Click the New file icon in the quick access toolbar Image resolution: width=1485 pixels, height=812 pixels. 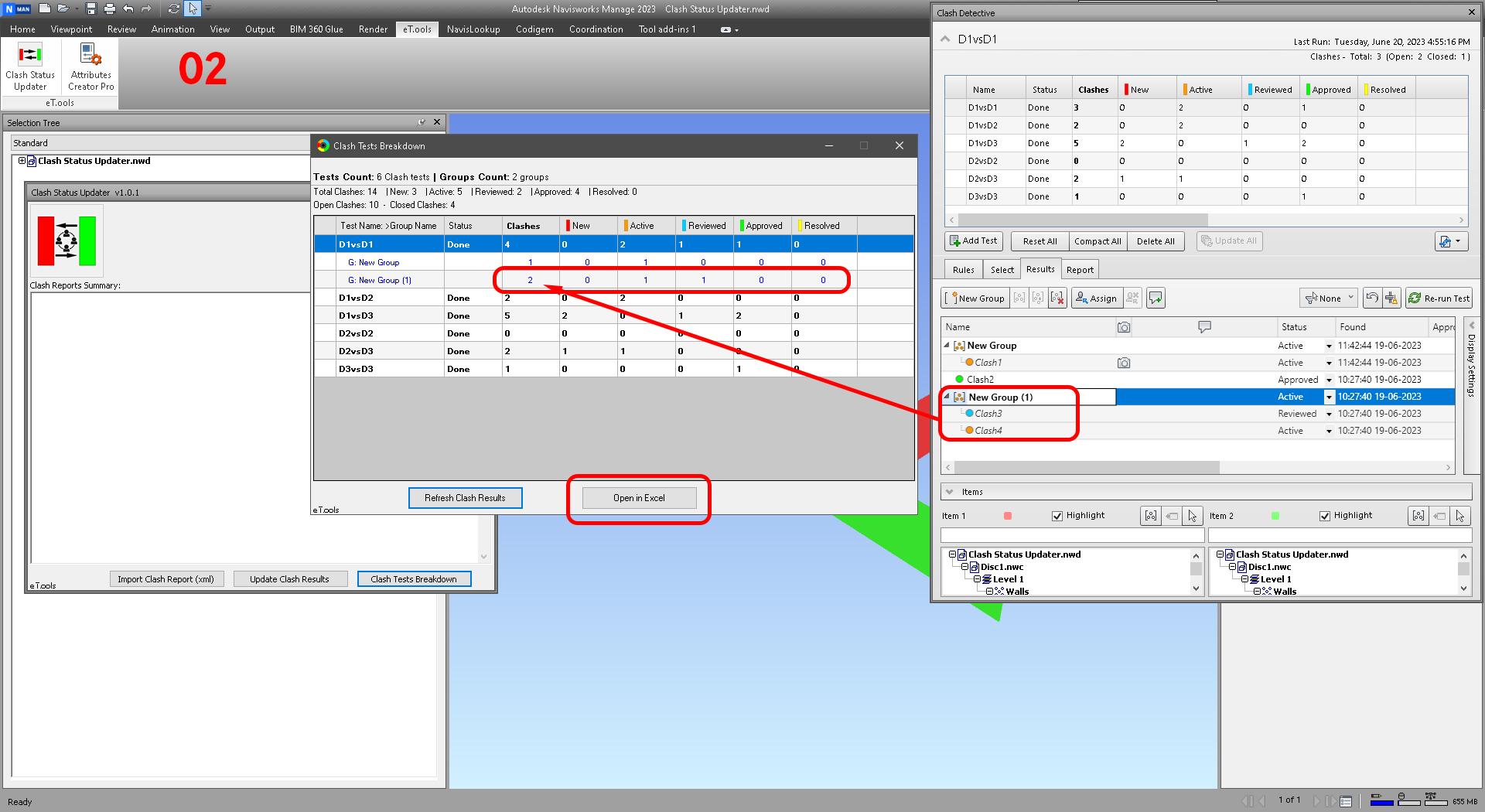45,9
